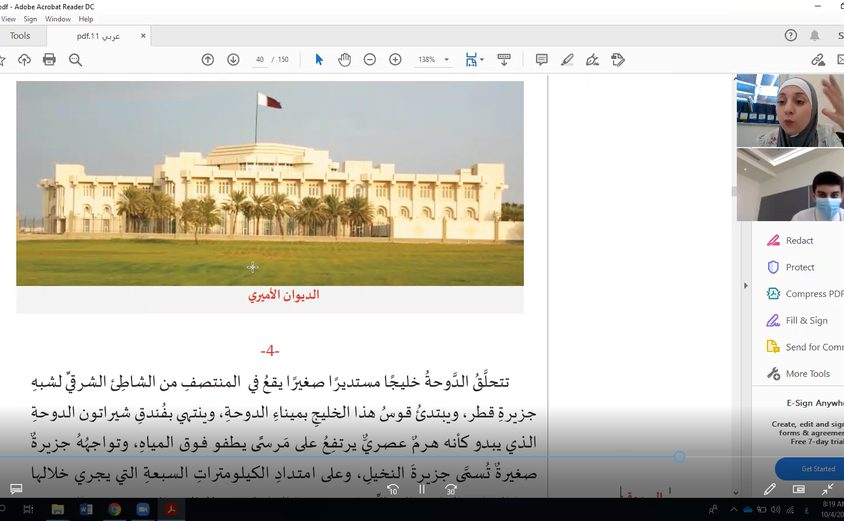The width and height of the screenshot is (844, 521).
Task: Click the masked student video thumbnail
Action: pos(790,185)
